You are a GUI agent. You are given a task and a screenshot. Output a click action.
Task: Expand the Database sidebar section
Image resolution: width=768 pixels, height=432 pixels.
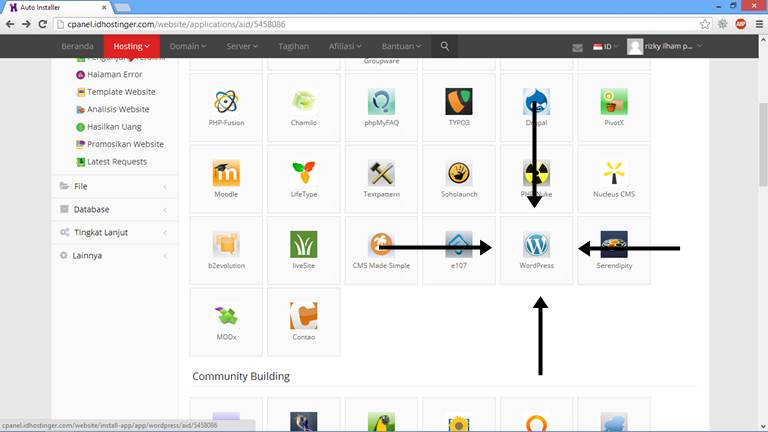pyautogui.click(x=114, y=209)
